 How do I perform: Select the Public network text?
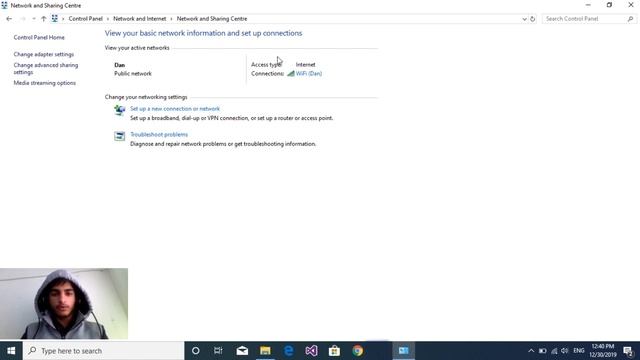pos(133,73)
